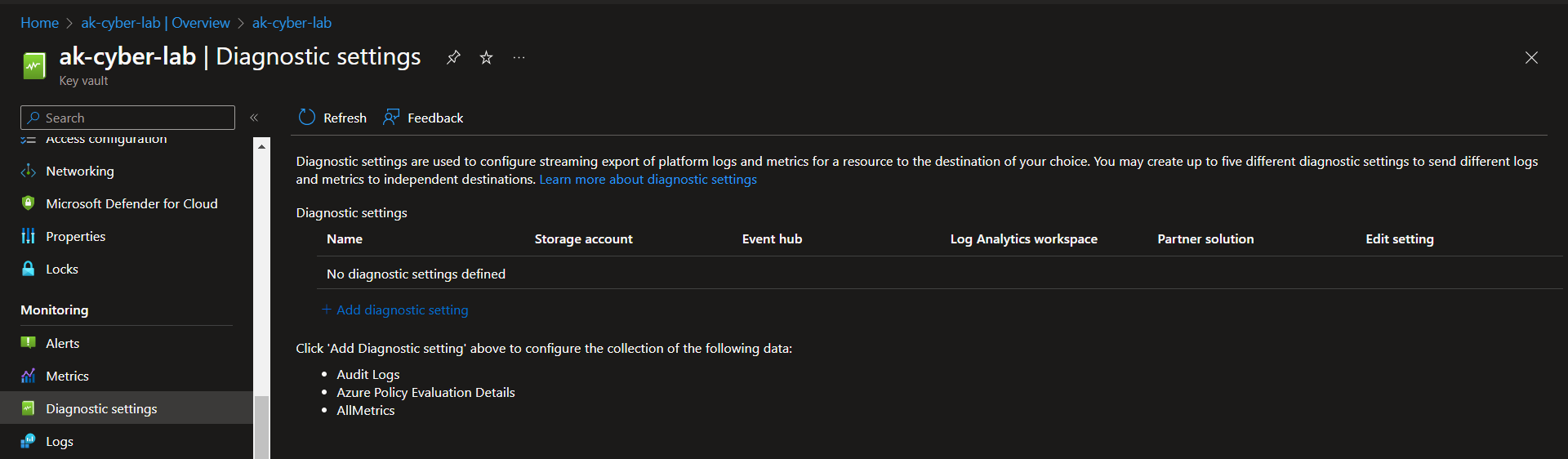The height and width of the screenshot is (459, 1568).
Task: Close the Diagnostic settings blade
Action: (x=1531, y=57)
